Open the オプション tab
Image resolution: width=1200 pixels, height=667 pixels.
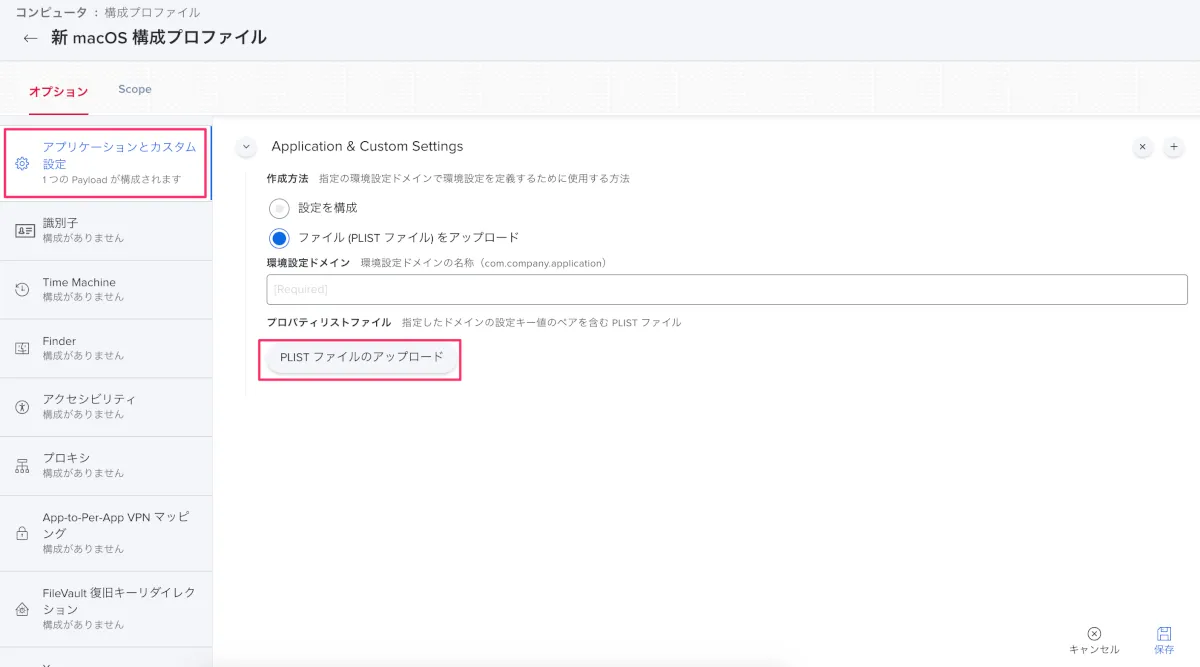pyautogui.click(x=58, y=91)
